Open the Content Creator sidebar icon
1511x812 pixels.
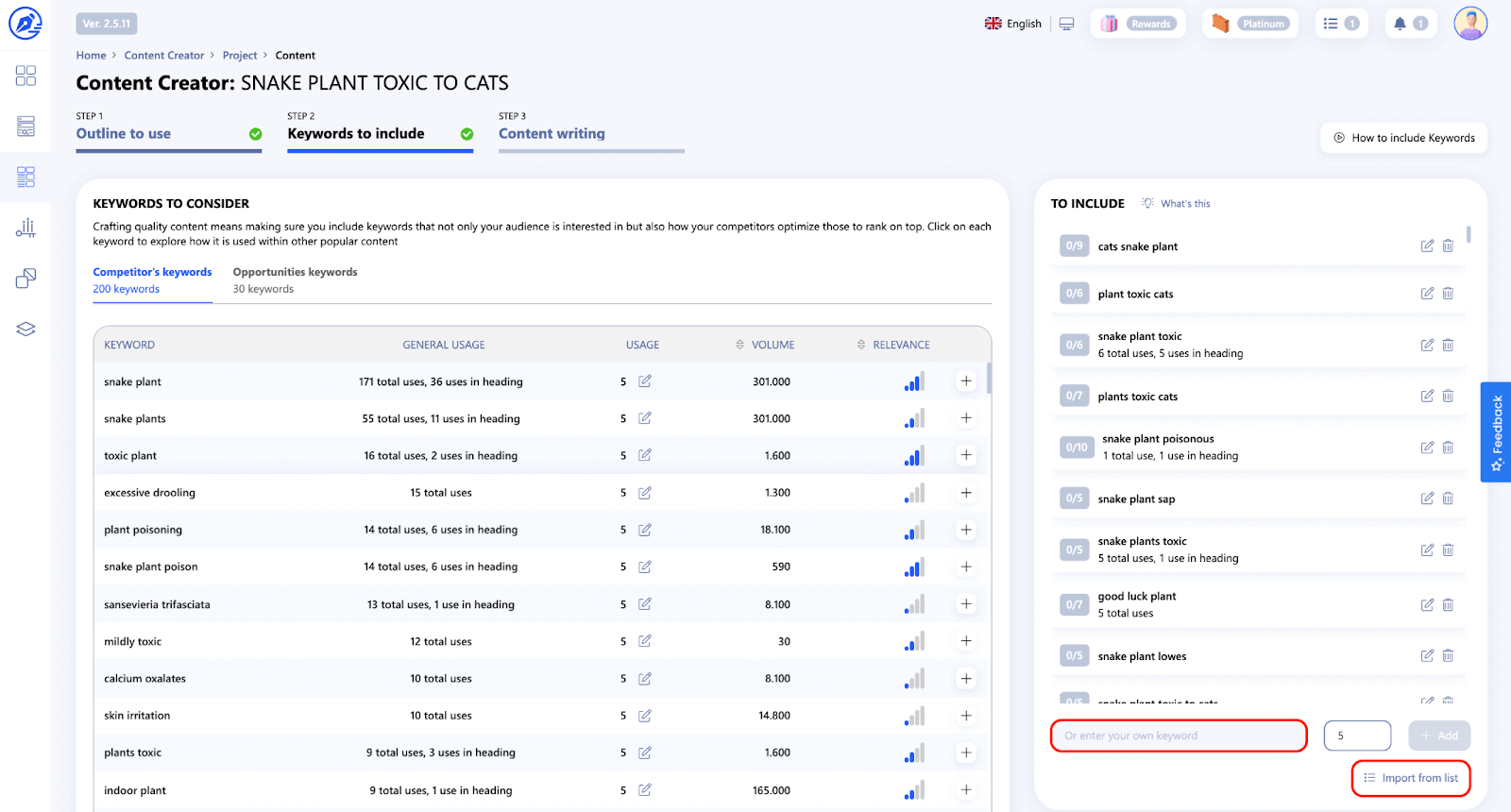tap(25, 177)
